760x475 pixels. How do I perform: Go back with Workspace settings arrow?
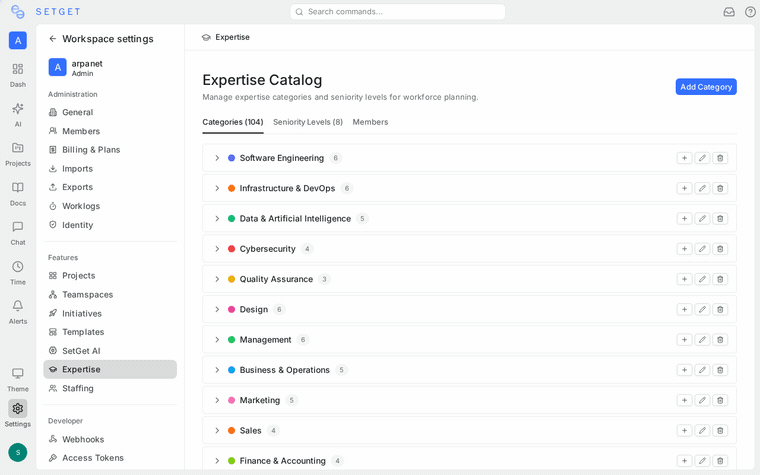[x=52, y=39]
